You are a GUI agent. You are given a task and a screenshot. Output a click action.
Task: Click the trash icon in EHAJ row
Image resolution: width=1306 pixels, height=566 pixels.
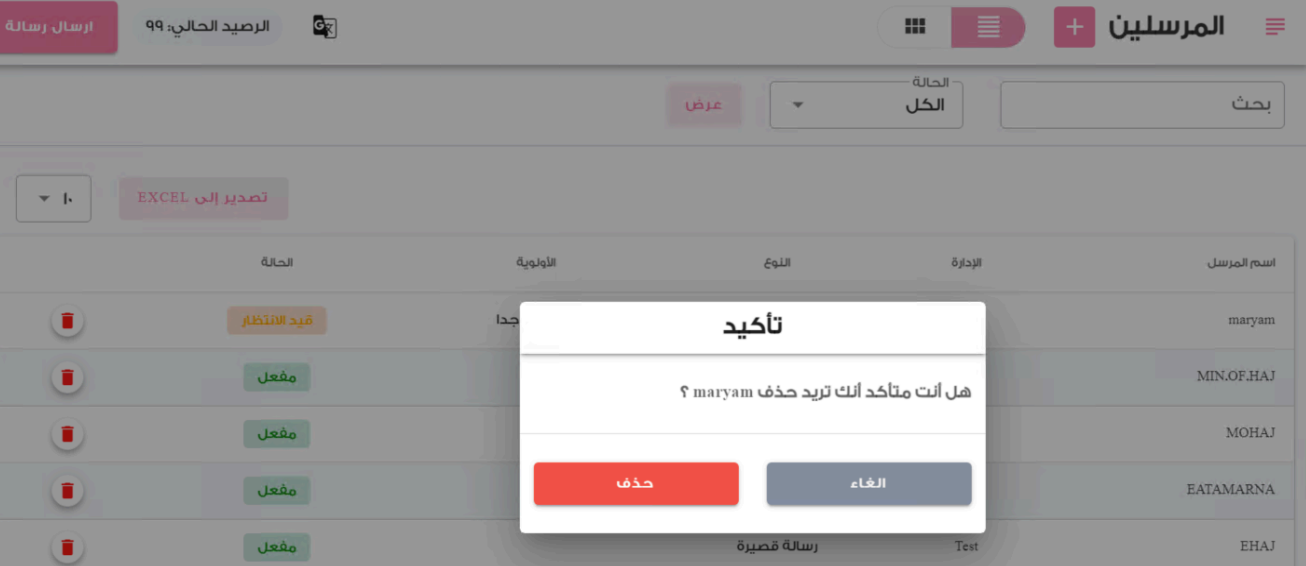pyautogui.click(x=67, y=547)
